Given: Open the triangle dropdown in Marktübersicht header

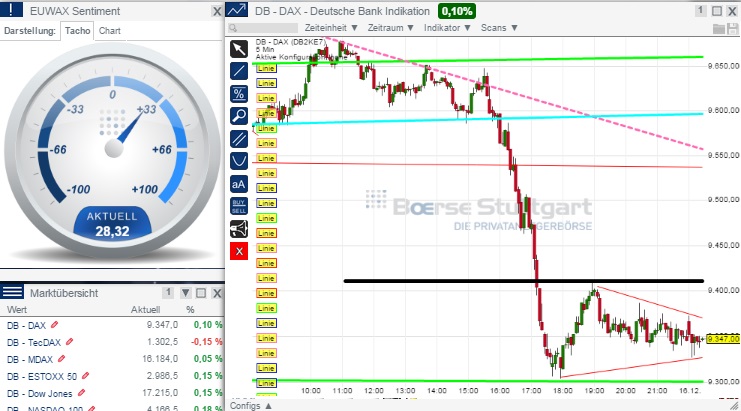Looking at the screenshot, I should point(186,293).
